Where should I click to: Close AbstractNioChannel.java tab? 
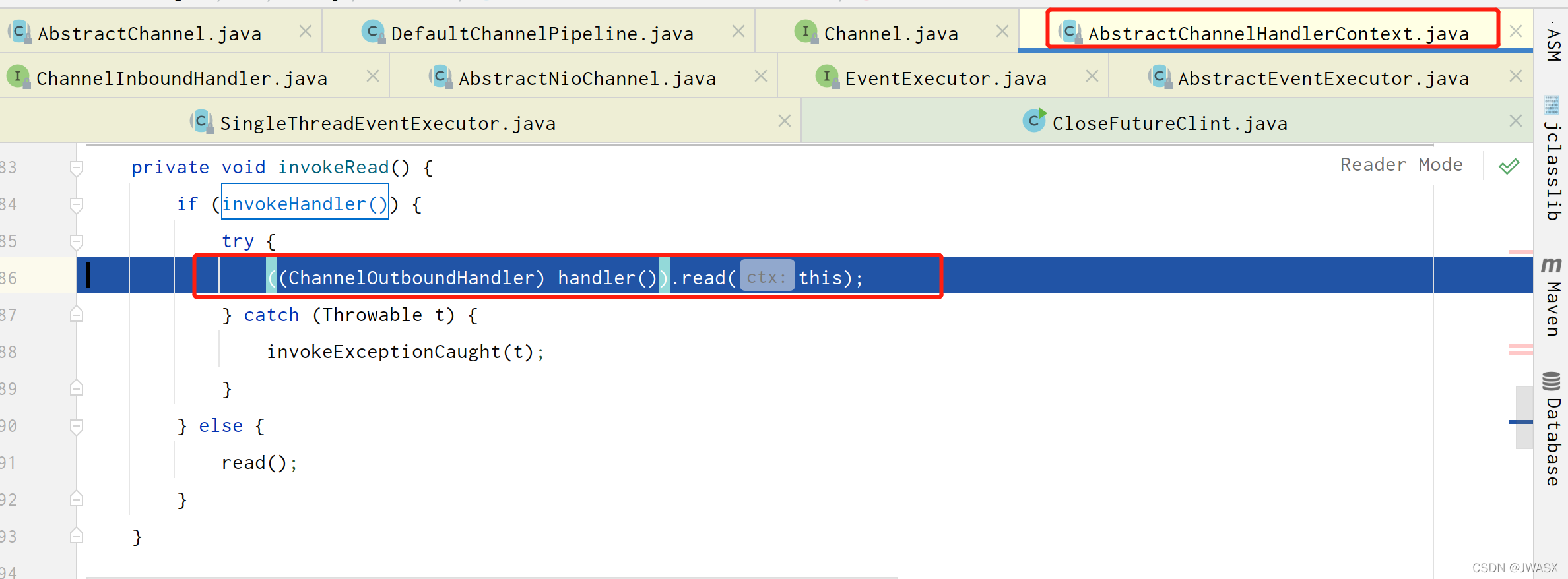(761, 76)
